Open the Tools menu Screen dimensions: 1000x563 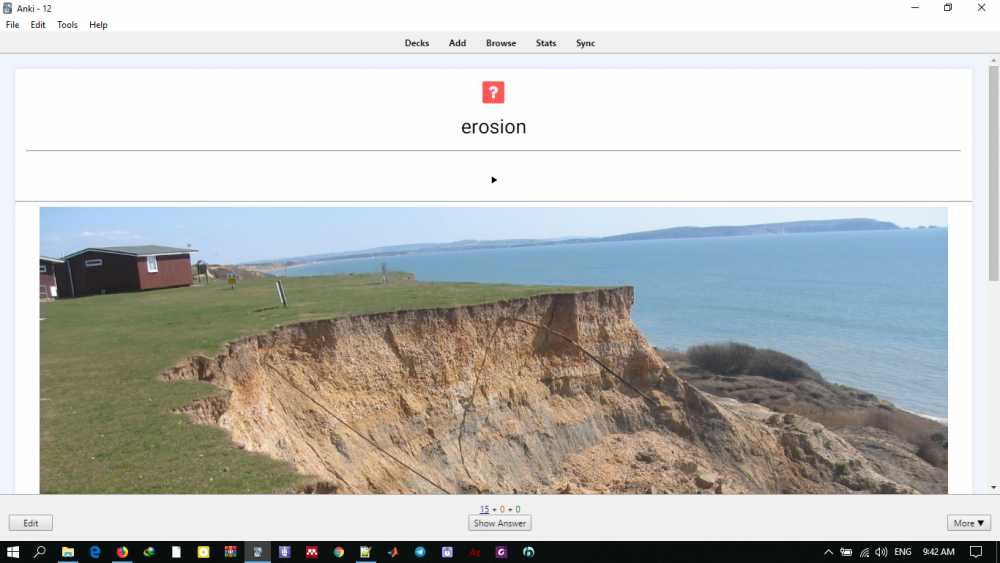click(x=67, y=25)
